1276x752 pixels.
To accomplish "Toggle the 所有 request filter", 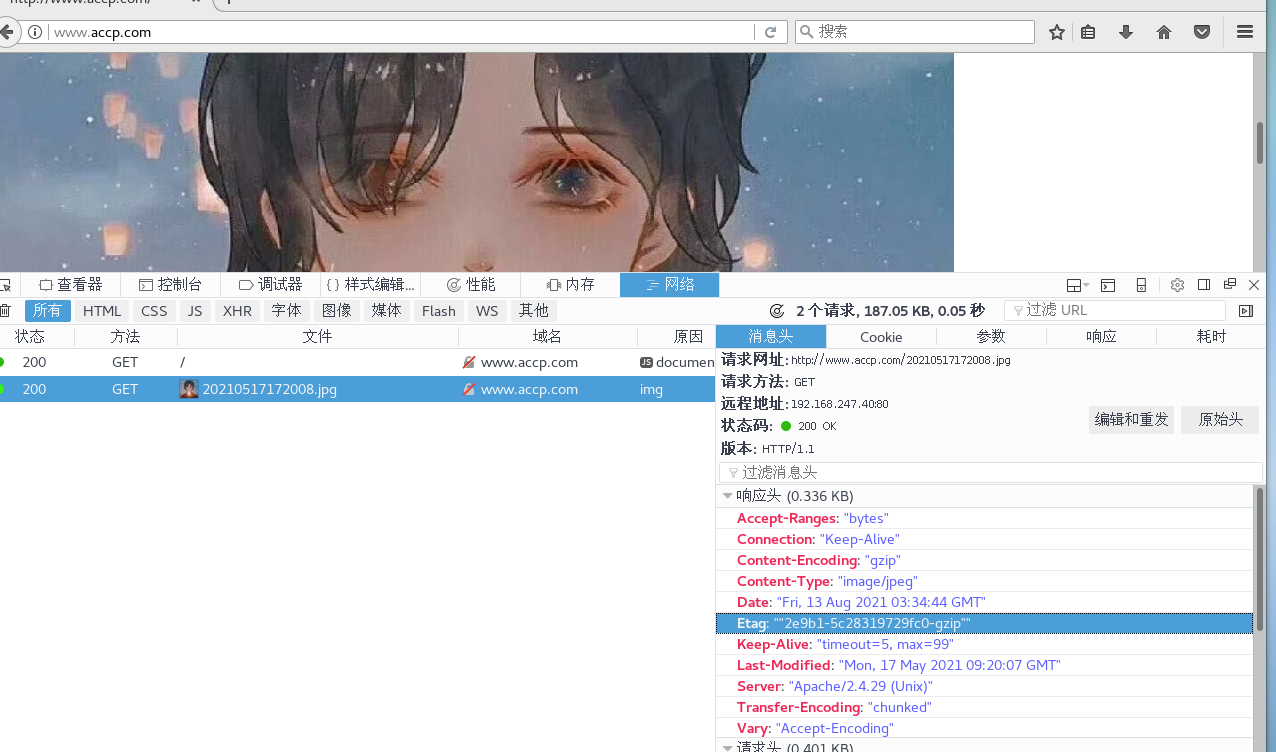I will 48,311.
